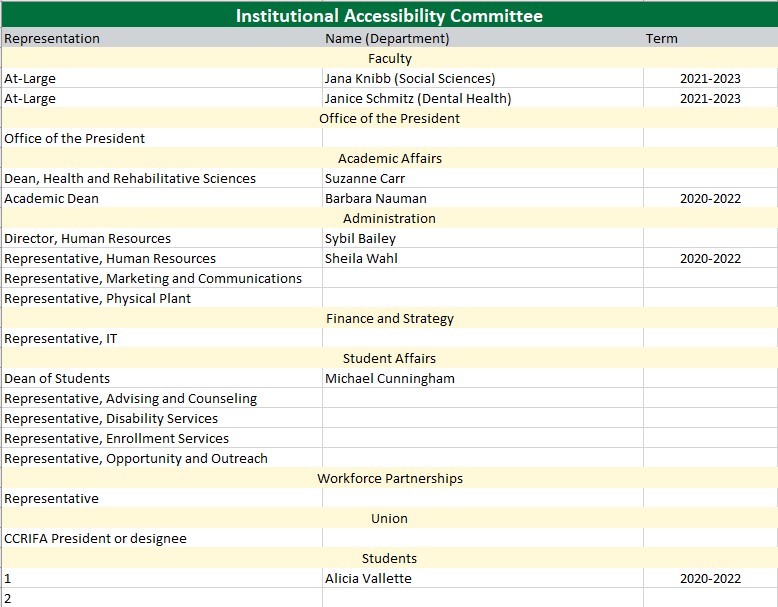The height and width of the screenshot is (607, 778).
Task: Click the Representative, Disability Services cell
Action: point(111,418)
